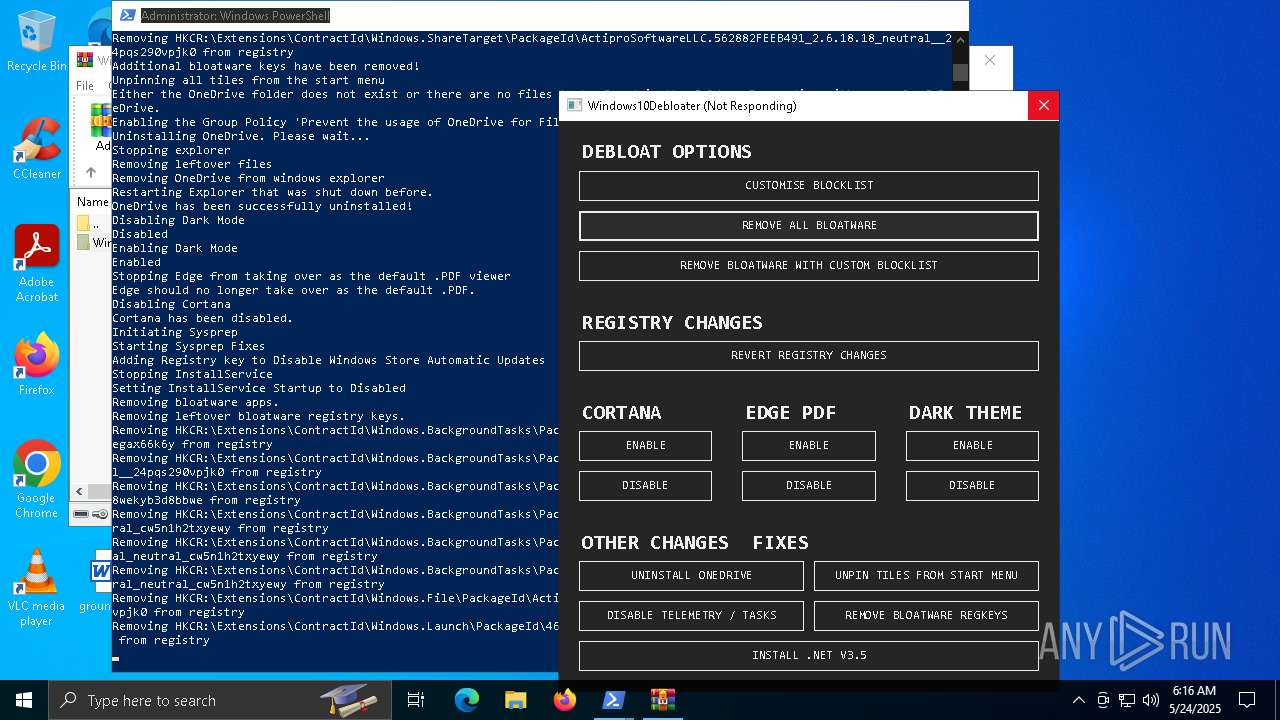
Task: Open Task View in the taskbar
Action: pos(416,700)
